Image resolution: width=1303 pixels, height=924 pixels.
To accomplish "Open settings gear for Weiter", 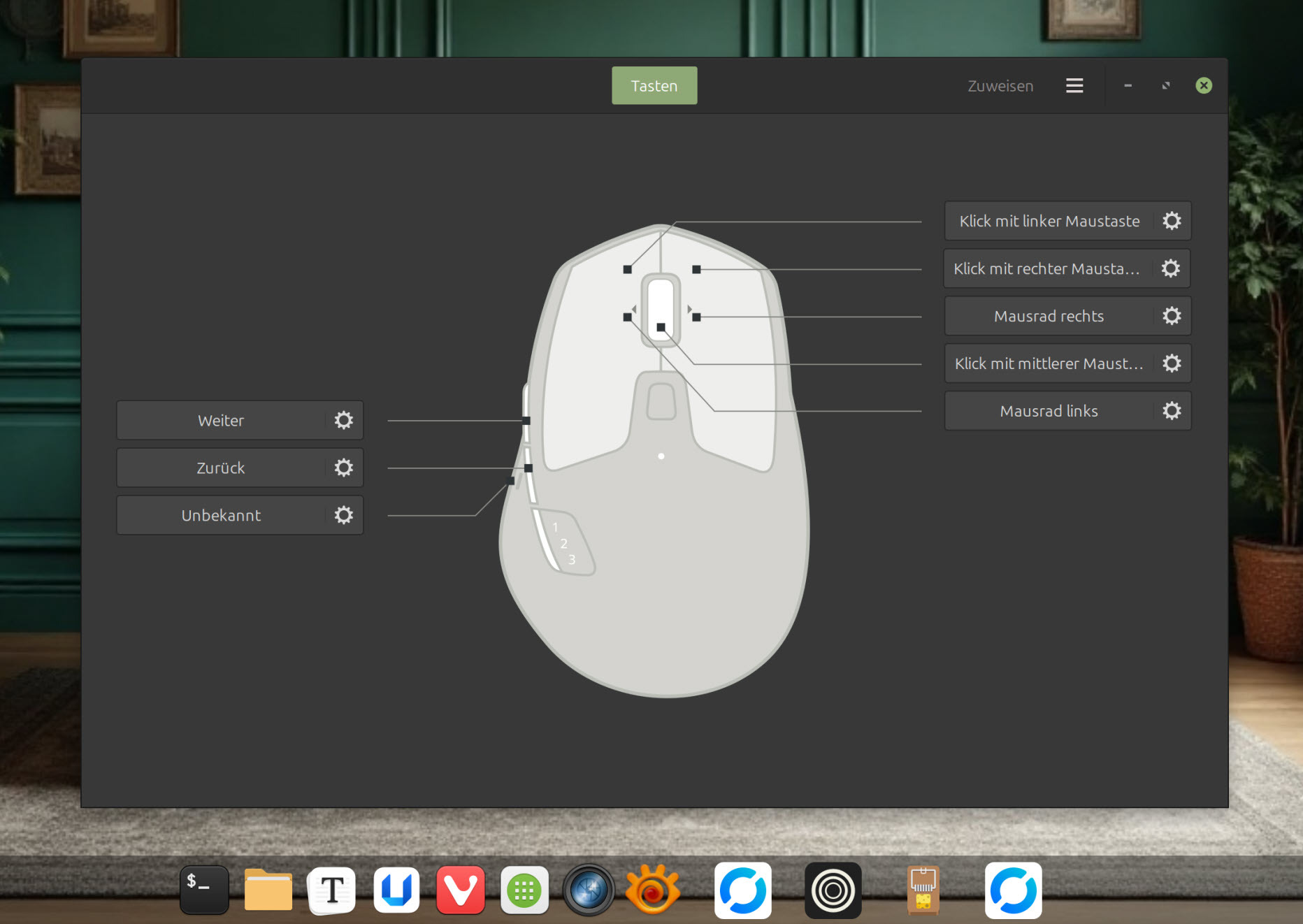I will (x=343, y=420).
